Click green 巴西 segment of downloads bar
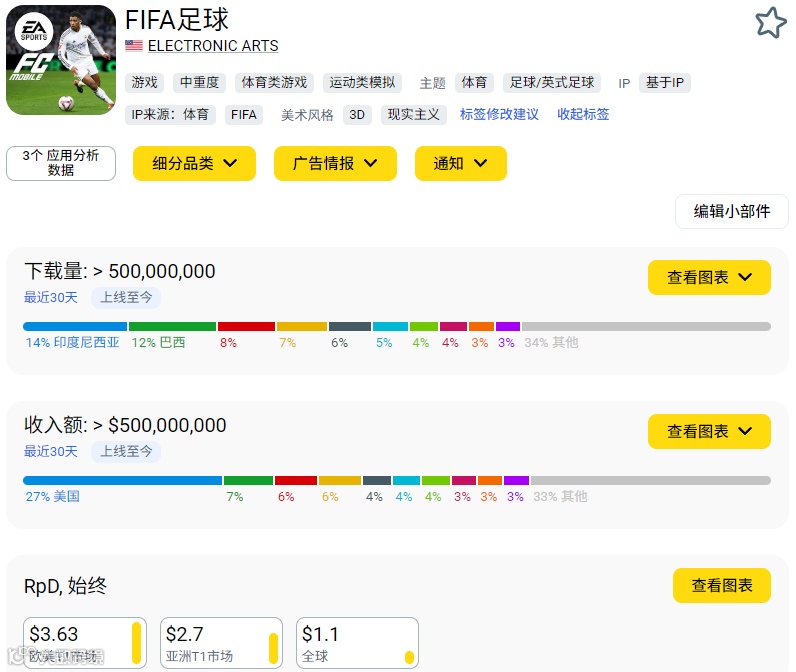Image resolution: width=796 pixels, height=672 pixels. 173,326
